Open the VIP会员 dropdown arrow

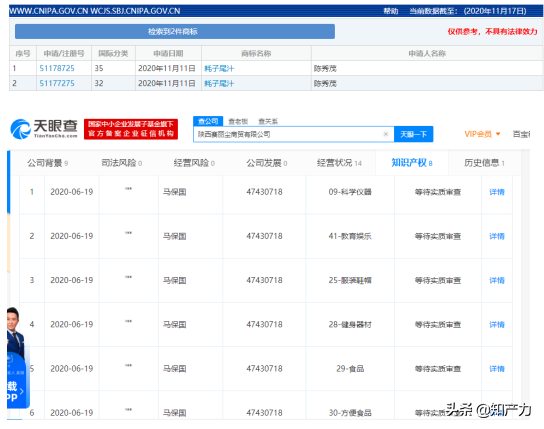pos(498,134)
